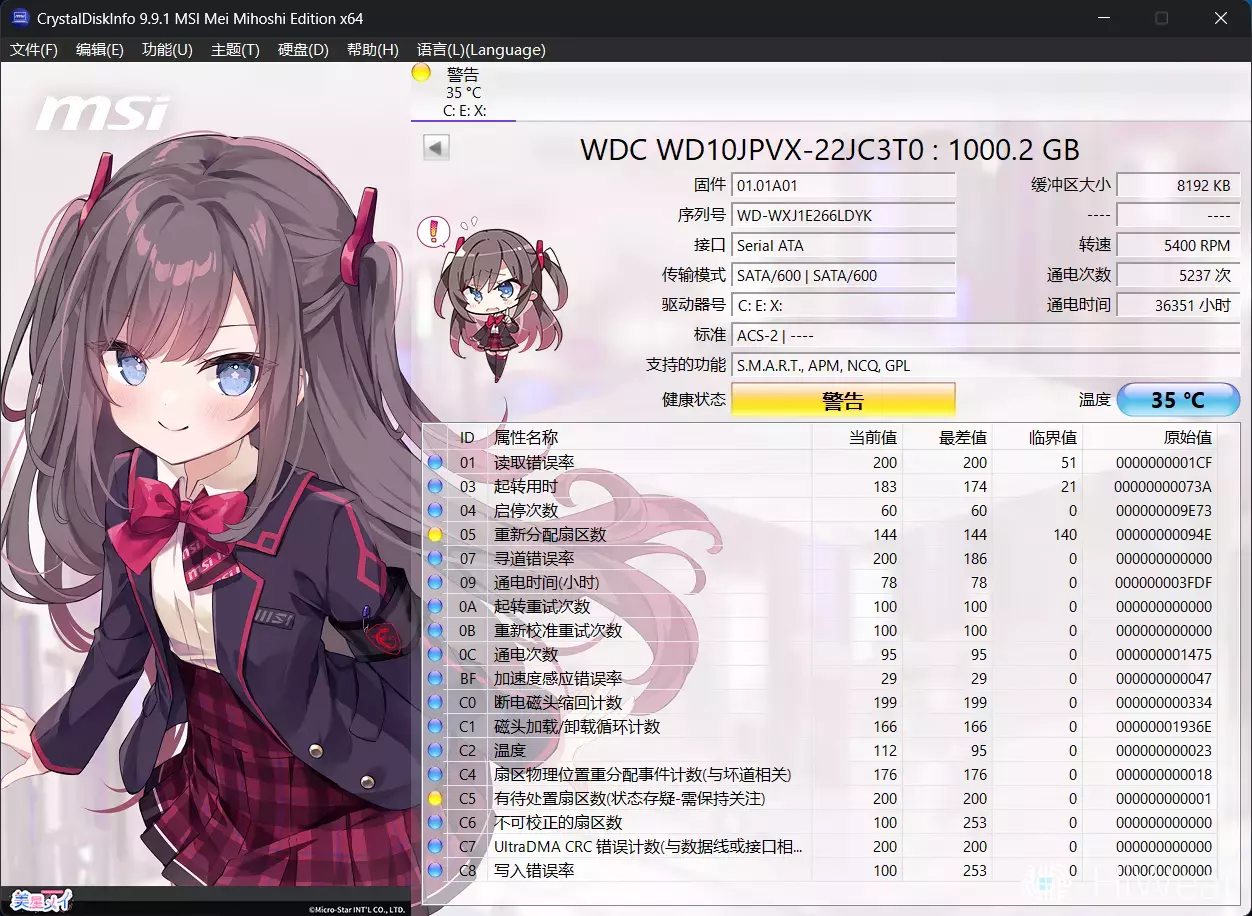This screenshot has height=916, width=1252.
Task: Click blue status dot for ID 0A row
Action: coord(435,606)
